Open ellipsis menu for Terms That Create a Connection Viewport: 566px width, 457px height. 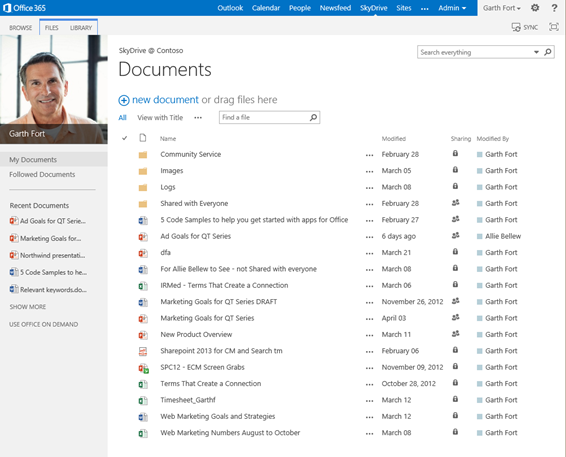coord(369,384)
